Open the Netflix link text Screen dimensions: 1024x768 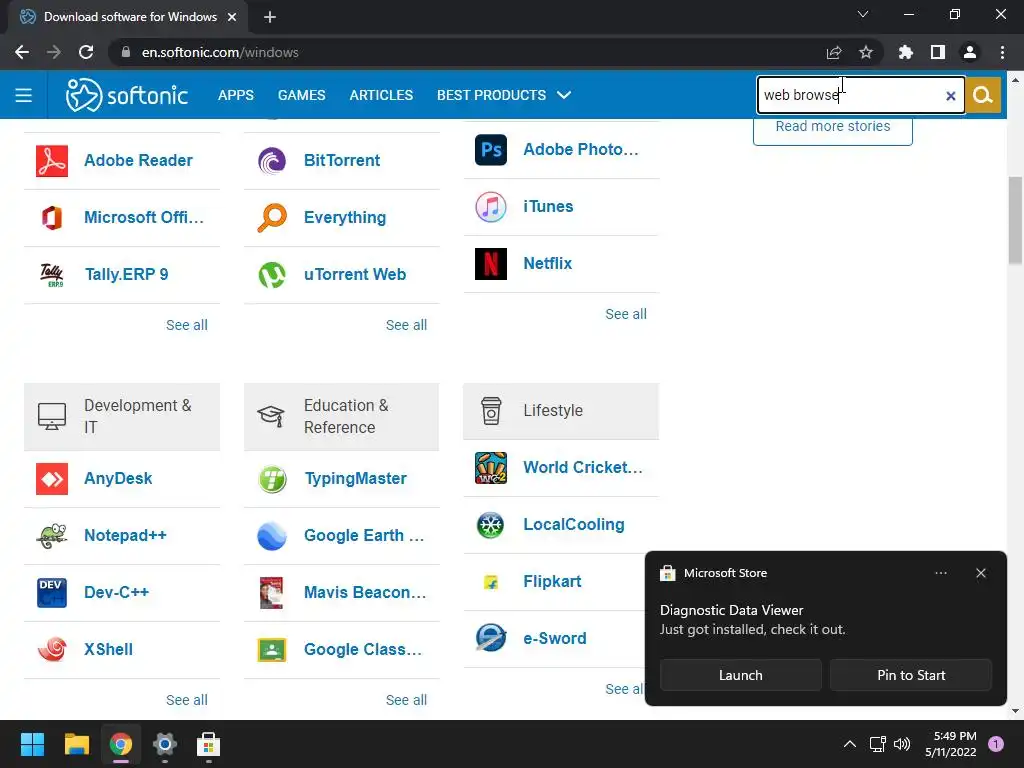tap(548, 264)
